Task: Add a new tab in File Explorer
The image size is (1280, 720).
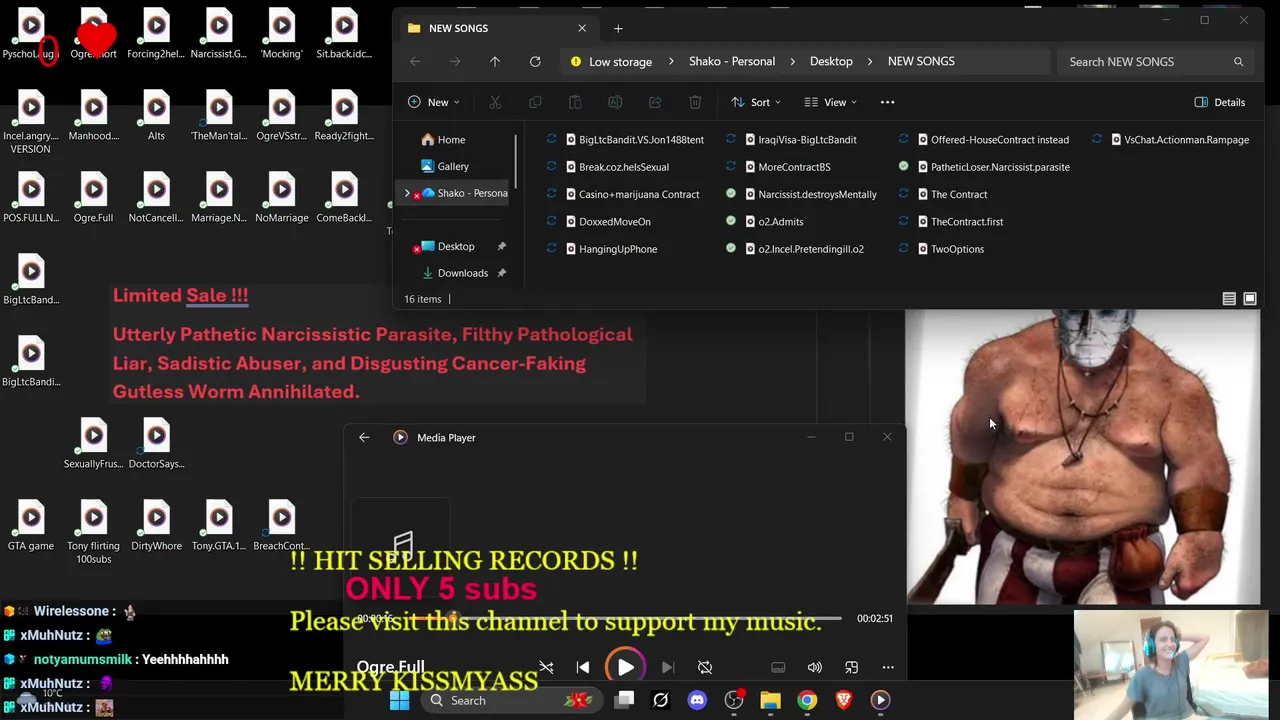Action: tap(618, 28)
